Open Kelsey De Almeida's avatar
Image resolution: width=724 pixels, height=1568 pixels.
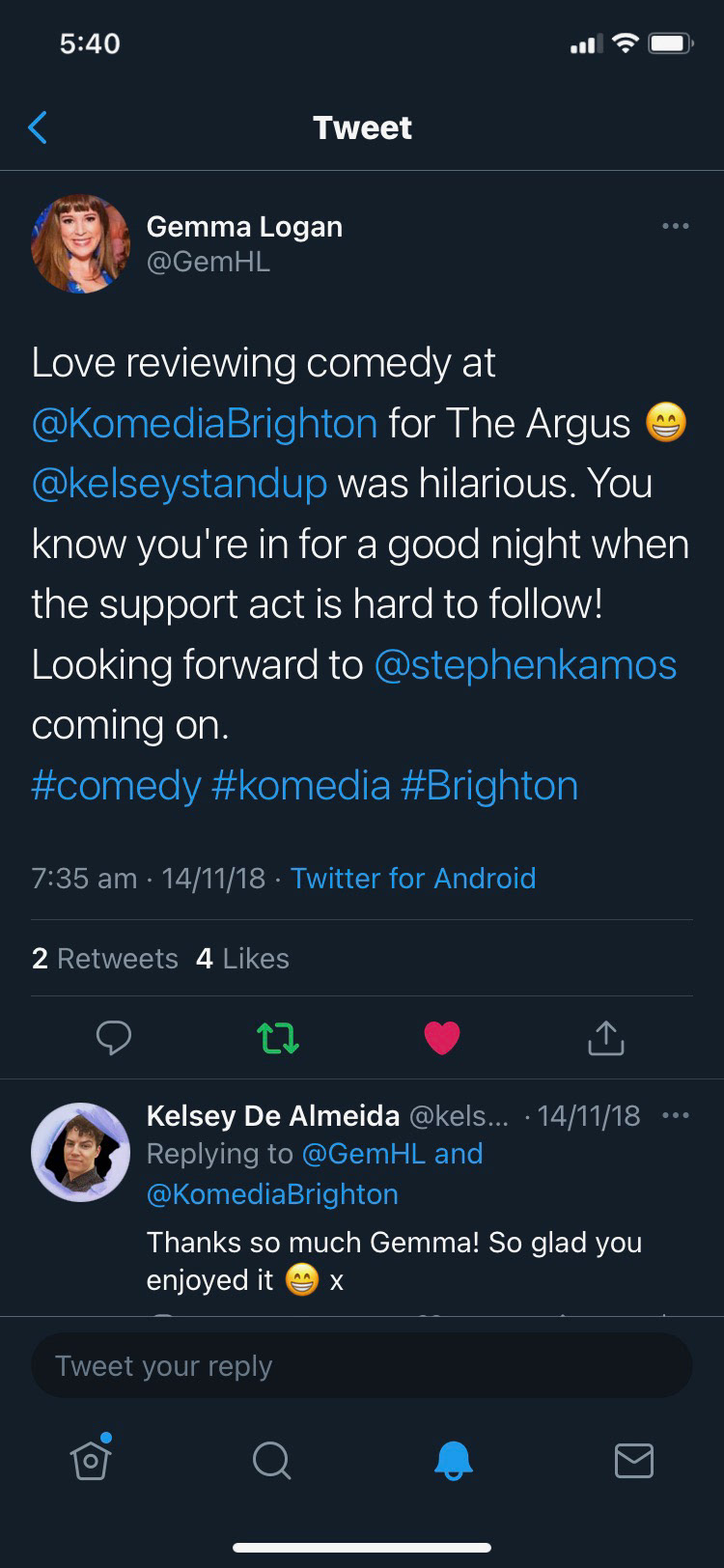point(80,1152)
